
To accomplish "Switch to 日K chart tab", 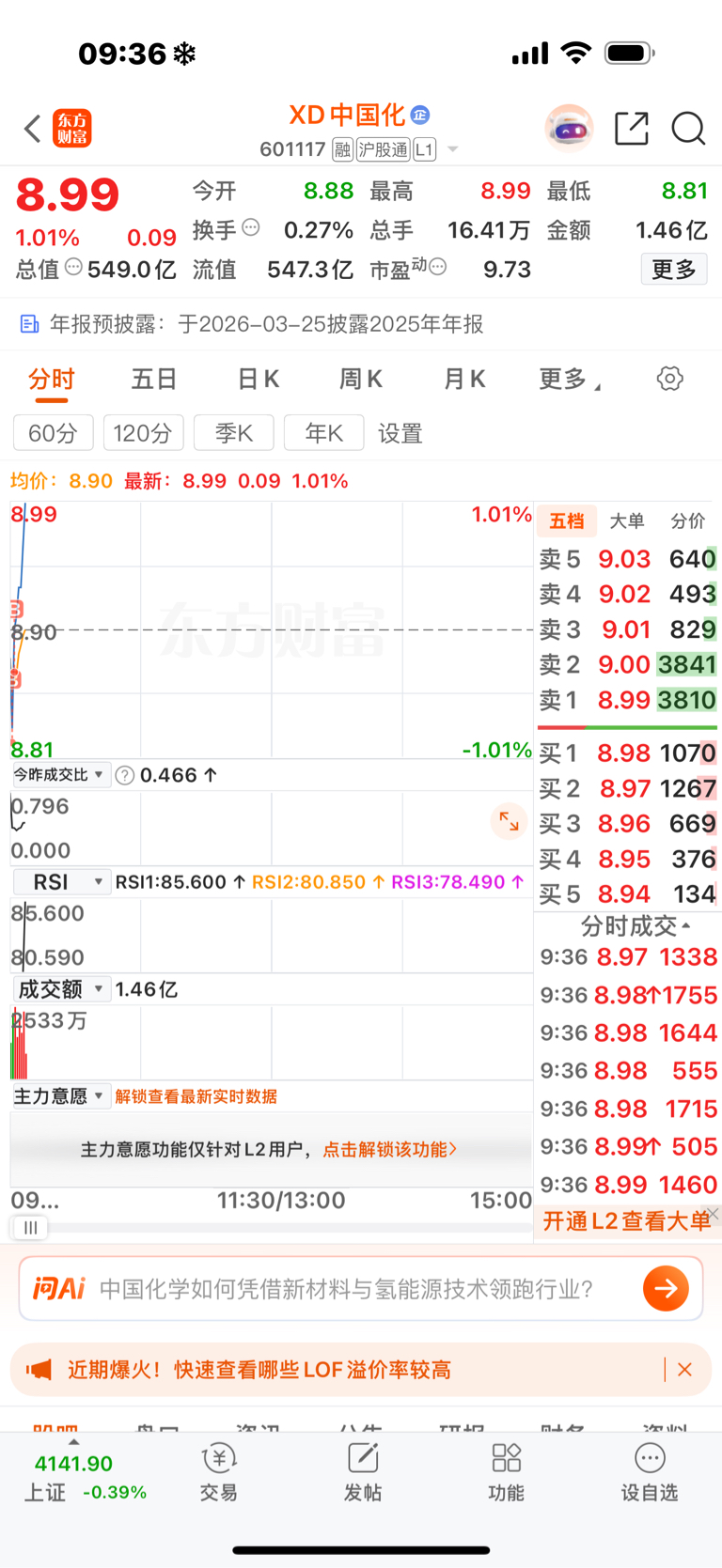I will [x=258, y=379].
